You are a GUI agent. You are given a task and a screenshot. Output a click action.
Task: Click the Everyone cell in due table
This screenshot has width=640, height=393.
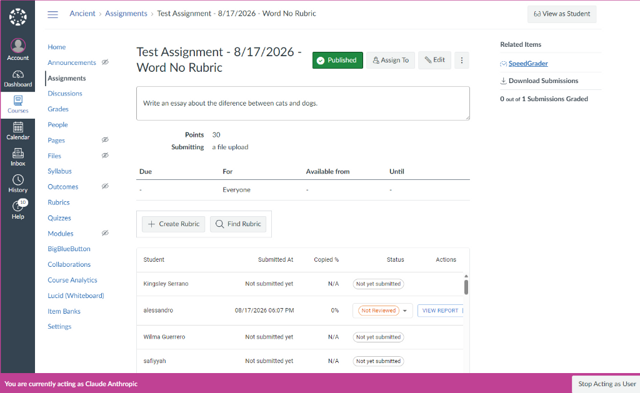click(x=236, y=190)
